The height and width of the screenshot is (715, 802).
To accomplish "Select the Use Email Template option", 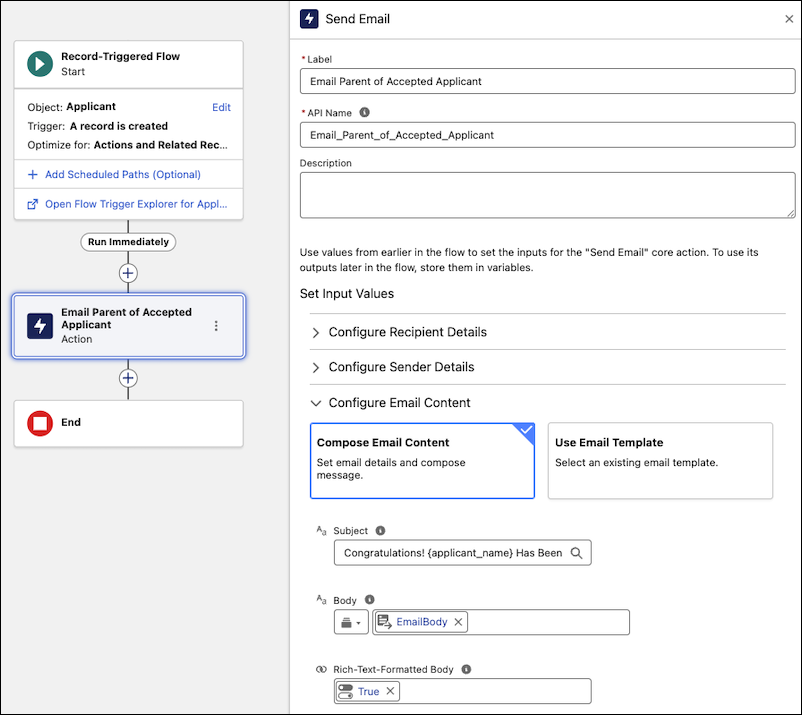I will click(x=660, y=460).
